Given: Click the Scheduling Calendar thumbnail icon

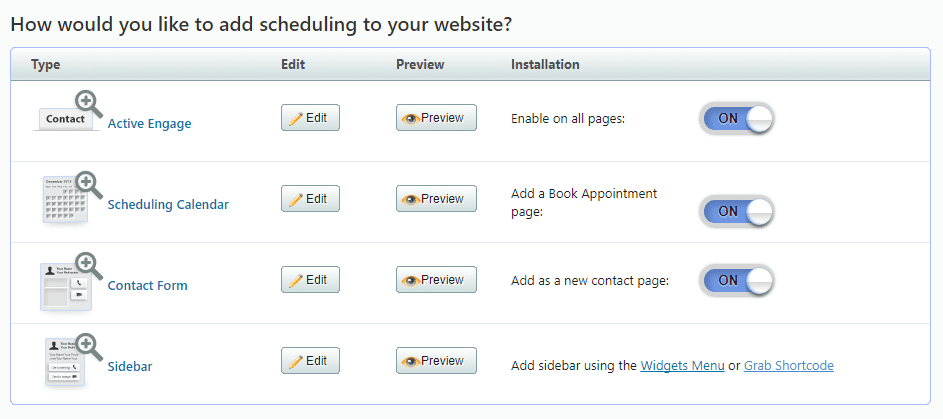Looking at the screenshot, I should tap(70, 198).
